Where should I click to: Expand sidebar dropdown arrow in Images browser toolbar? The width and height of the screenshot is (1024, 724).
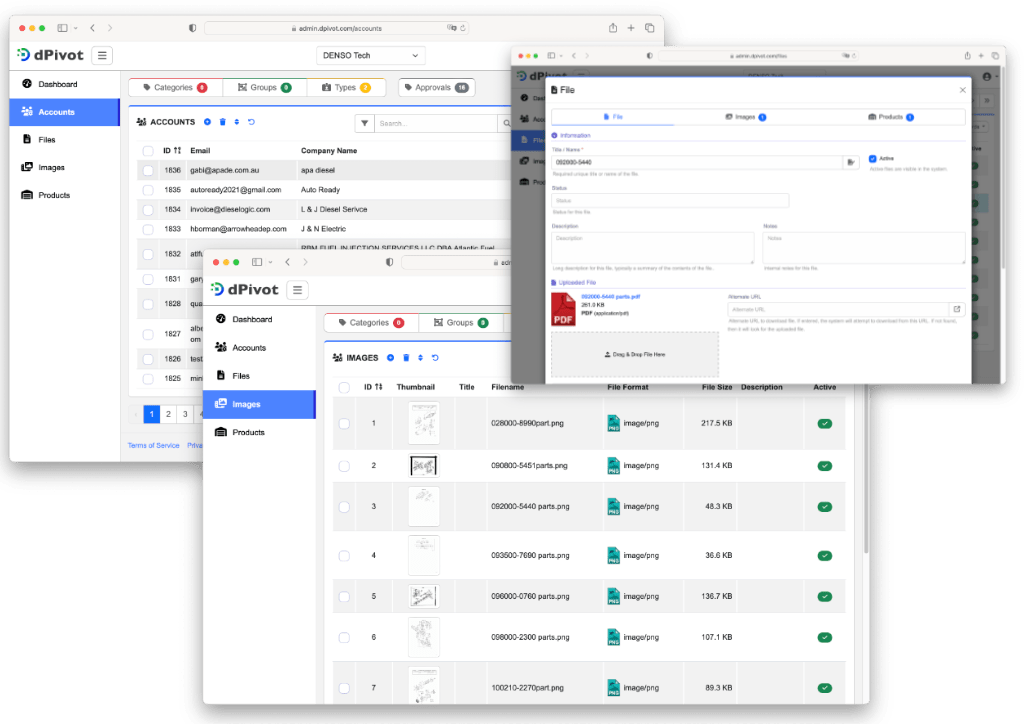click(x=270, y=262)
